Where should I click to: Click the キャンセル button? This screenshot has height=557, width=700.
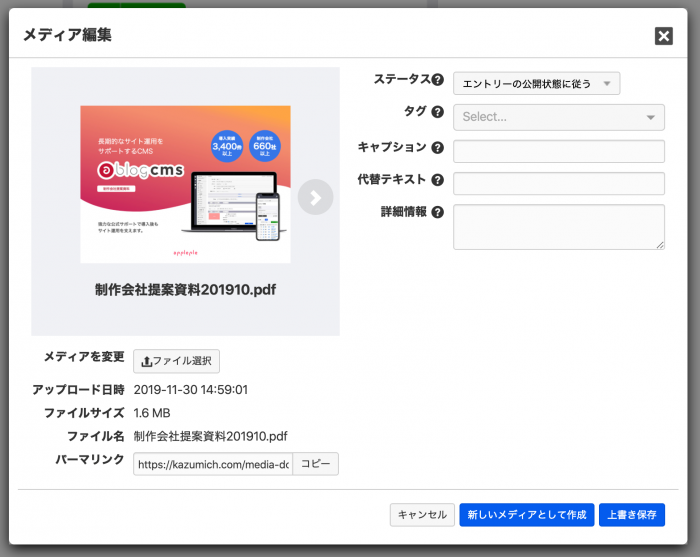point(422,515)
